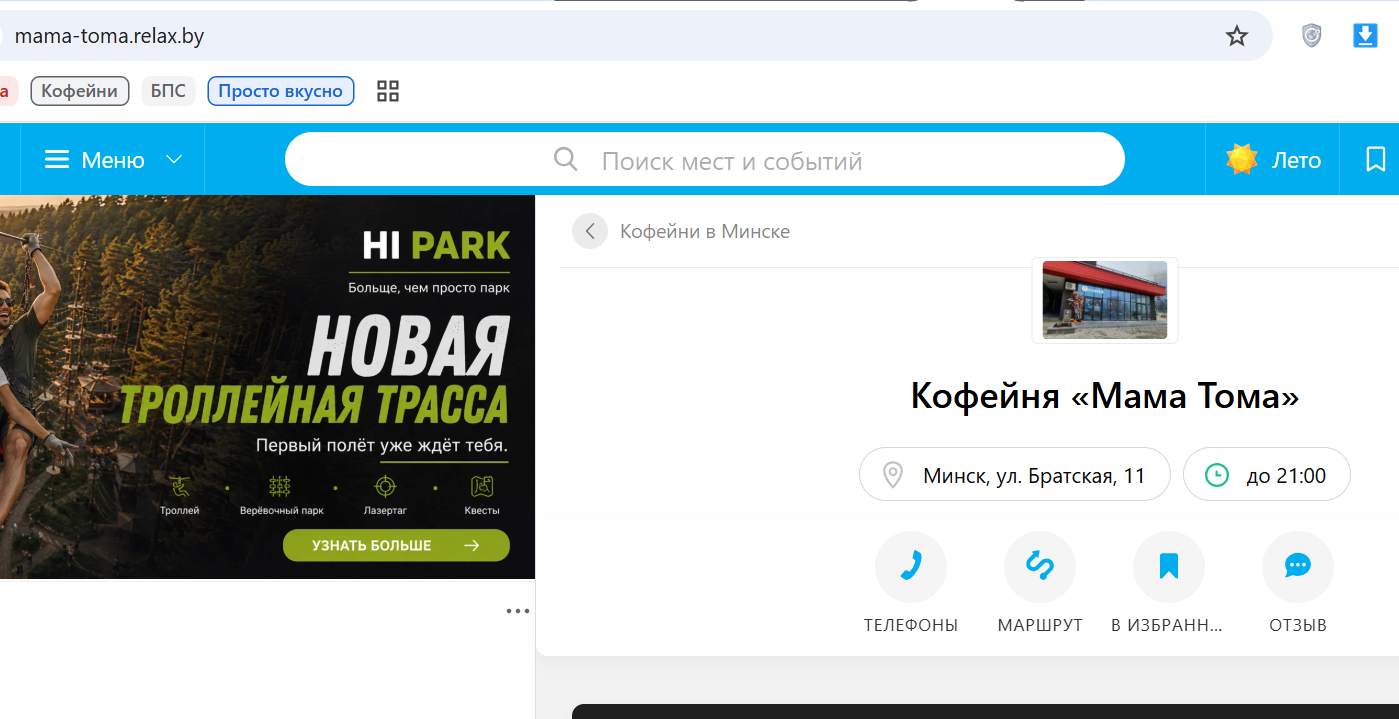1399x719 pixels.
Task: Click the Лазертаг target icon on banner
Action: (385, 487)
